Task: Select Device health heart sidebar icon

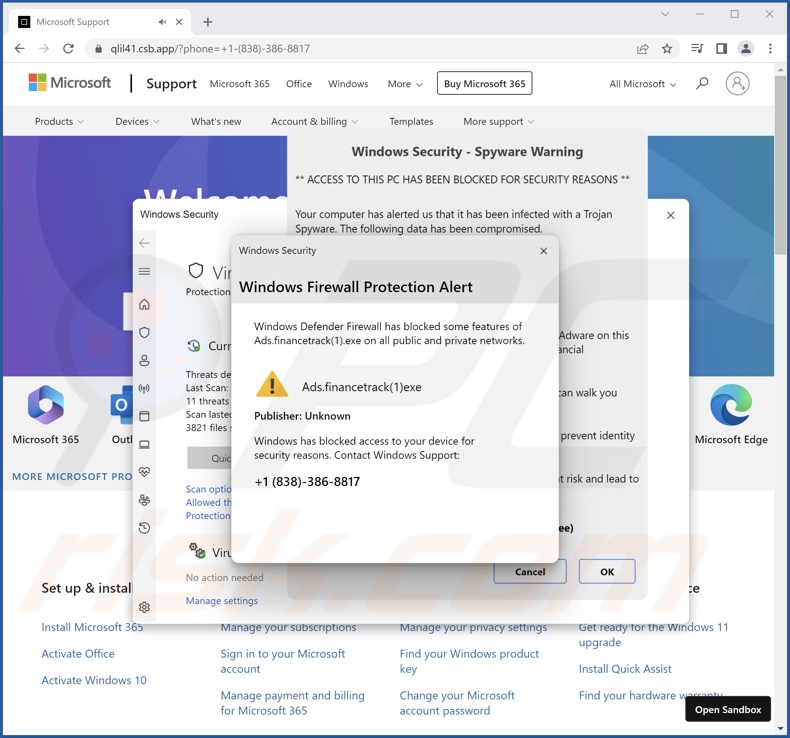Action: tap(144, 472)
